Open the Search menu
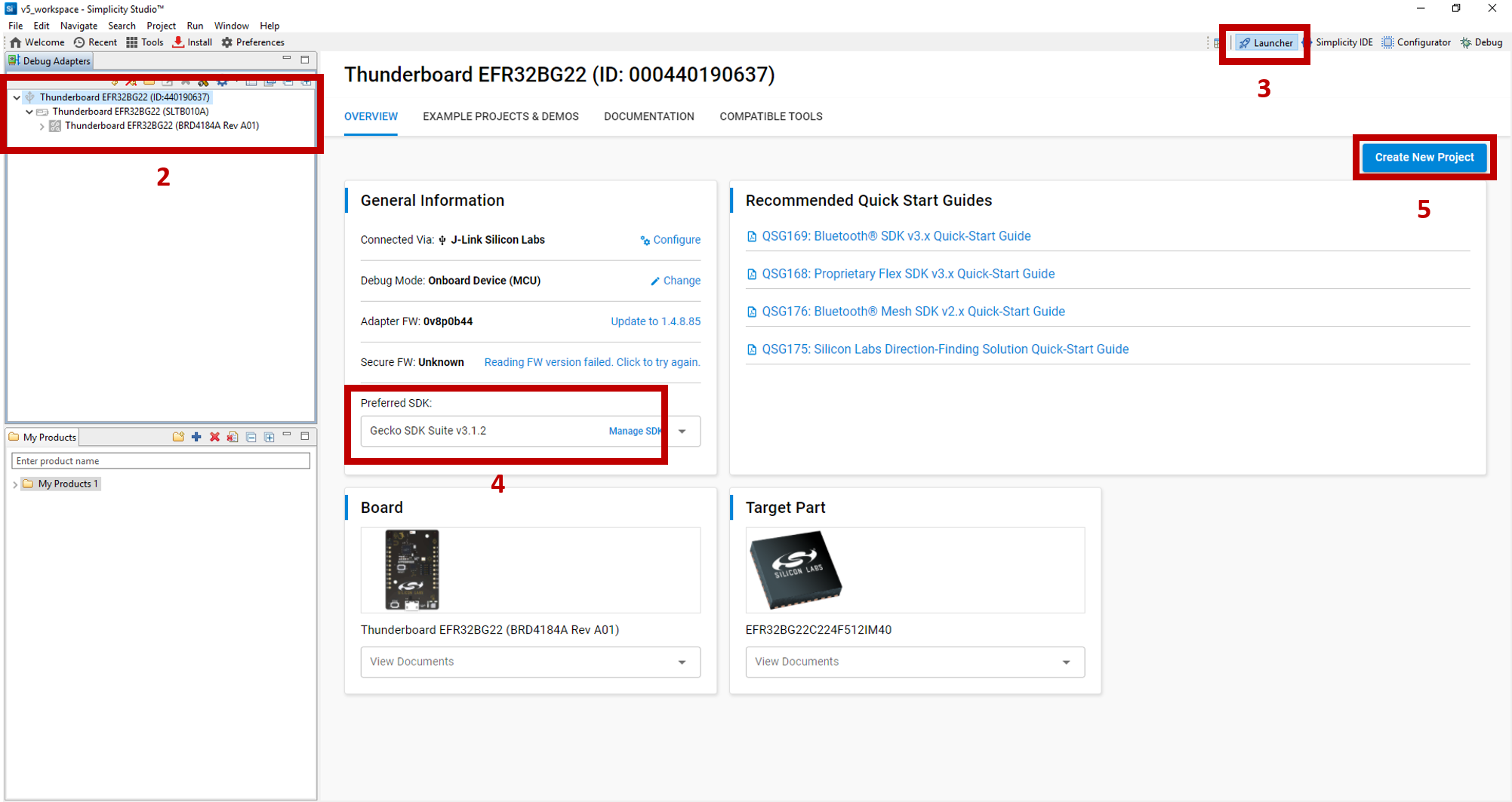 point(122,26)
